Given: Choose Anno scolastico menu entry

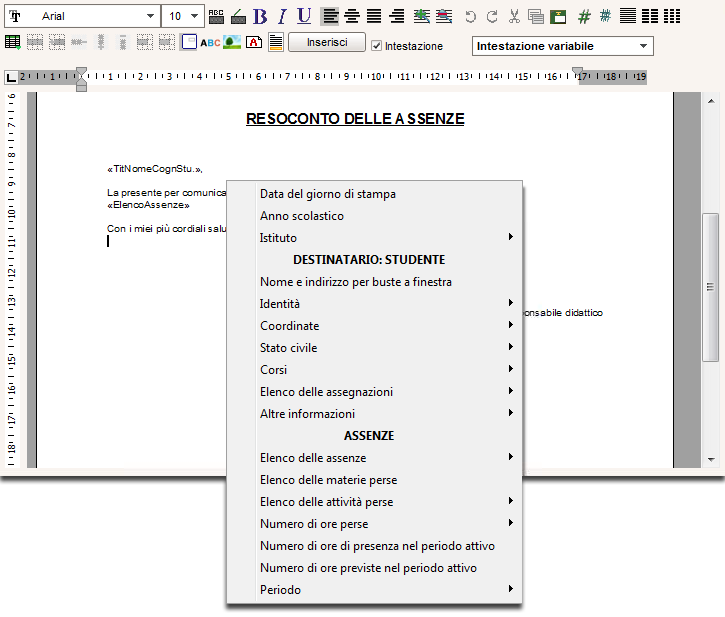Looking at the screenshot, I should [375, 216].
